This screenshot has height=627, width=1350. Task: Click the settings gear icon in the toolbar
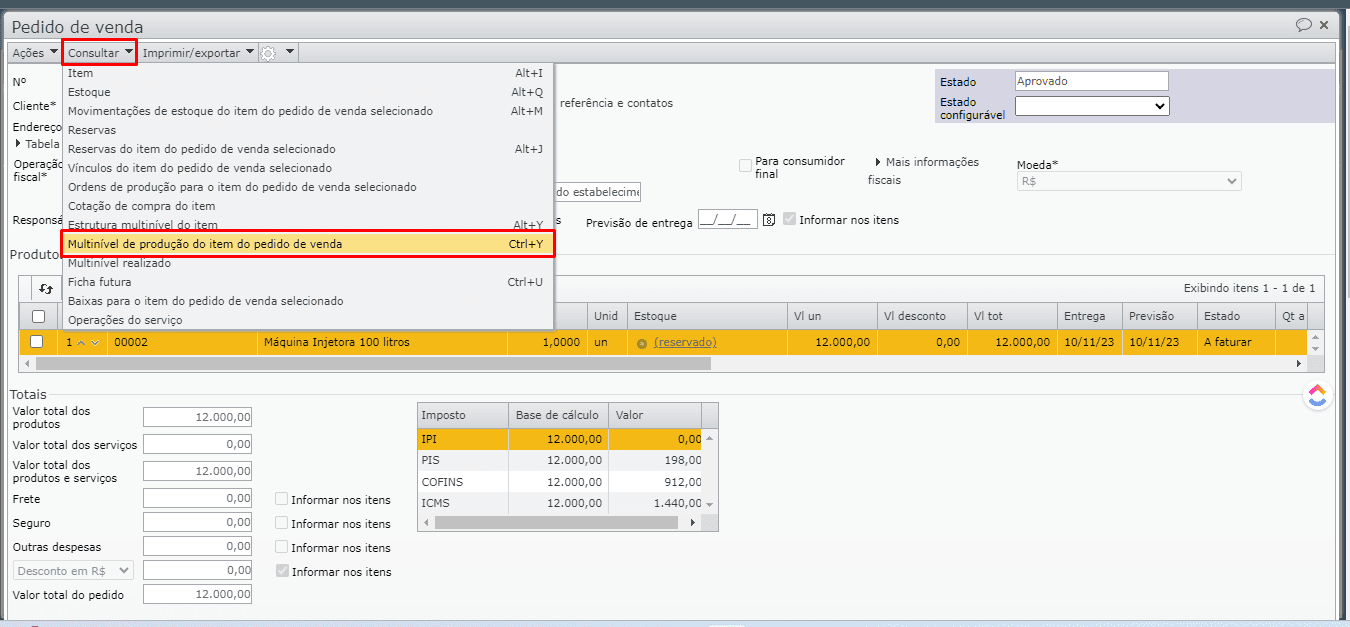(x=268, y=53)
